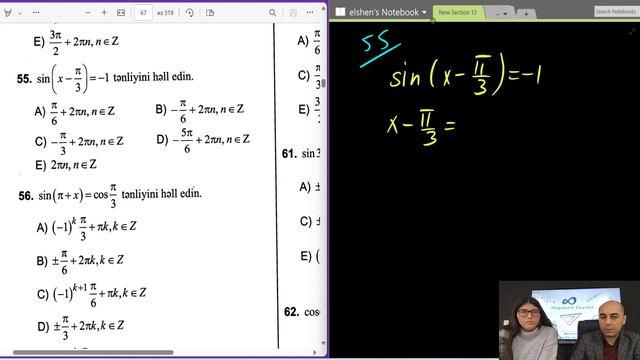Rotate the PDF page icon

189,13
